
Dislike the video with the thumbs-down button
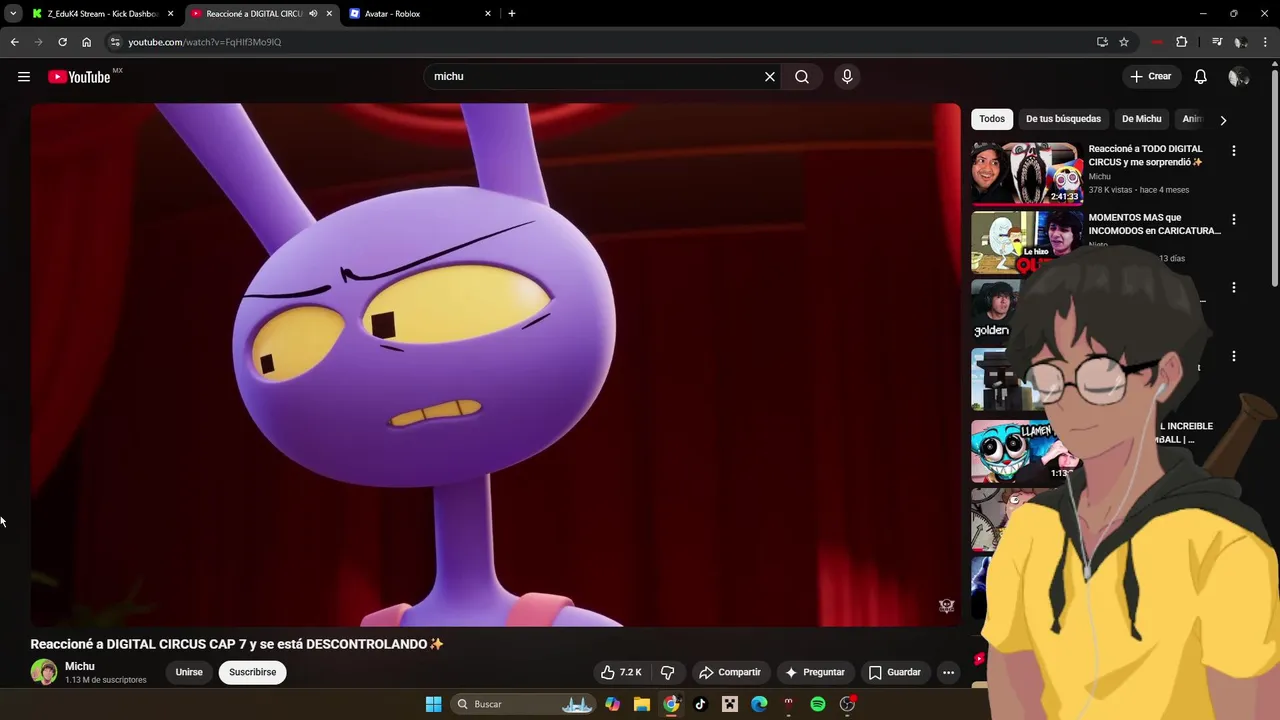click(x=668, y=673)
